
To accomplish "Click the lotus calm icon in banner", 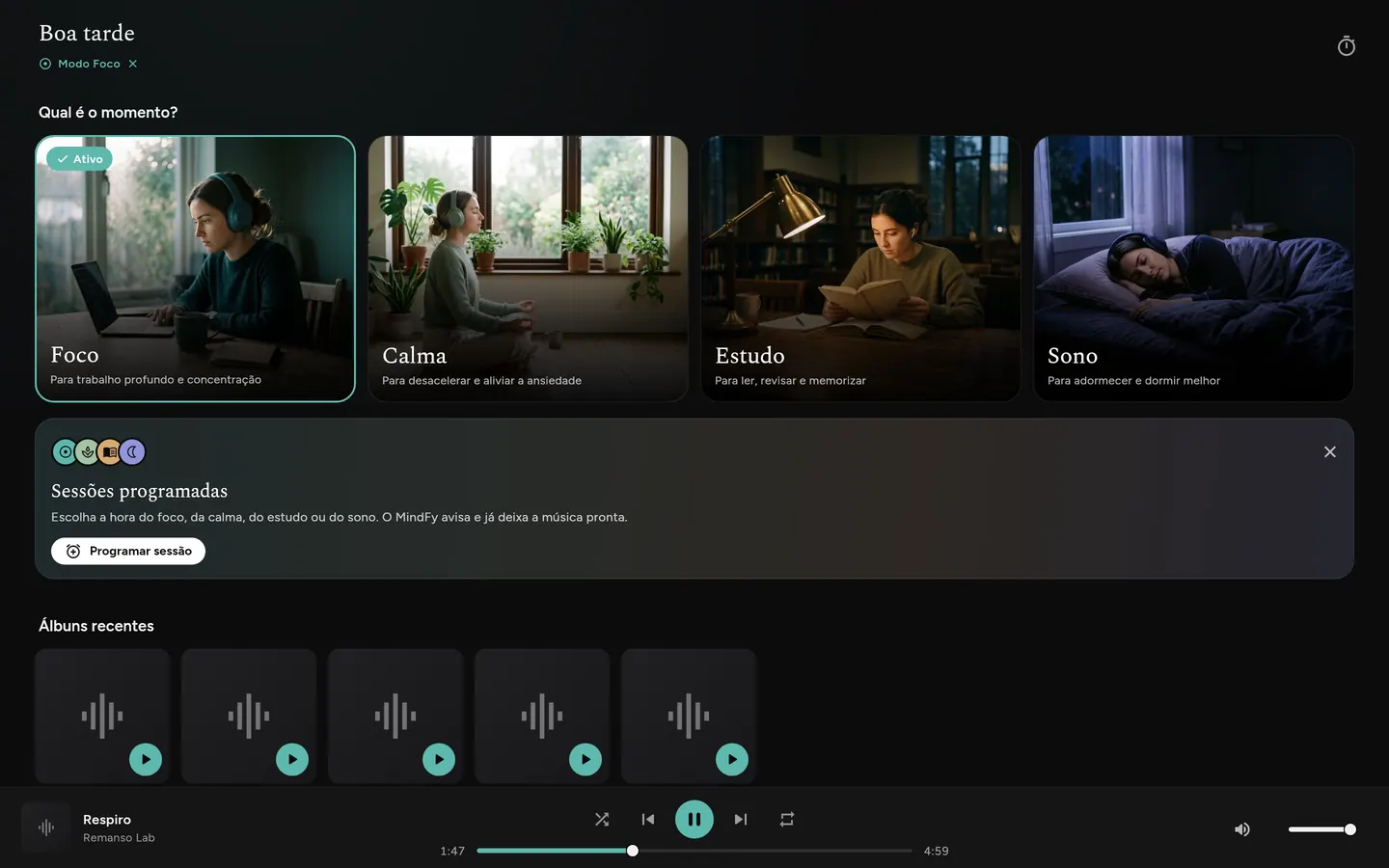I will pos(88,451).
